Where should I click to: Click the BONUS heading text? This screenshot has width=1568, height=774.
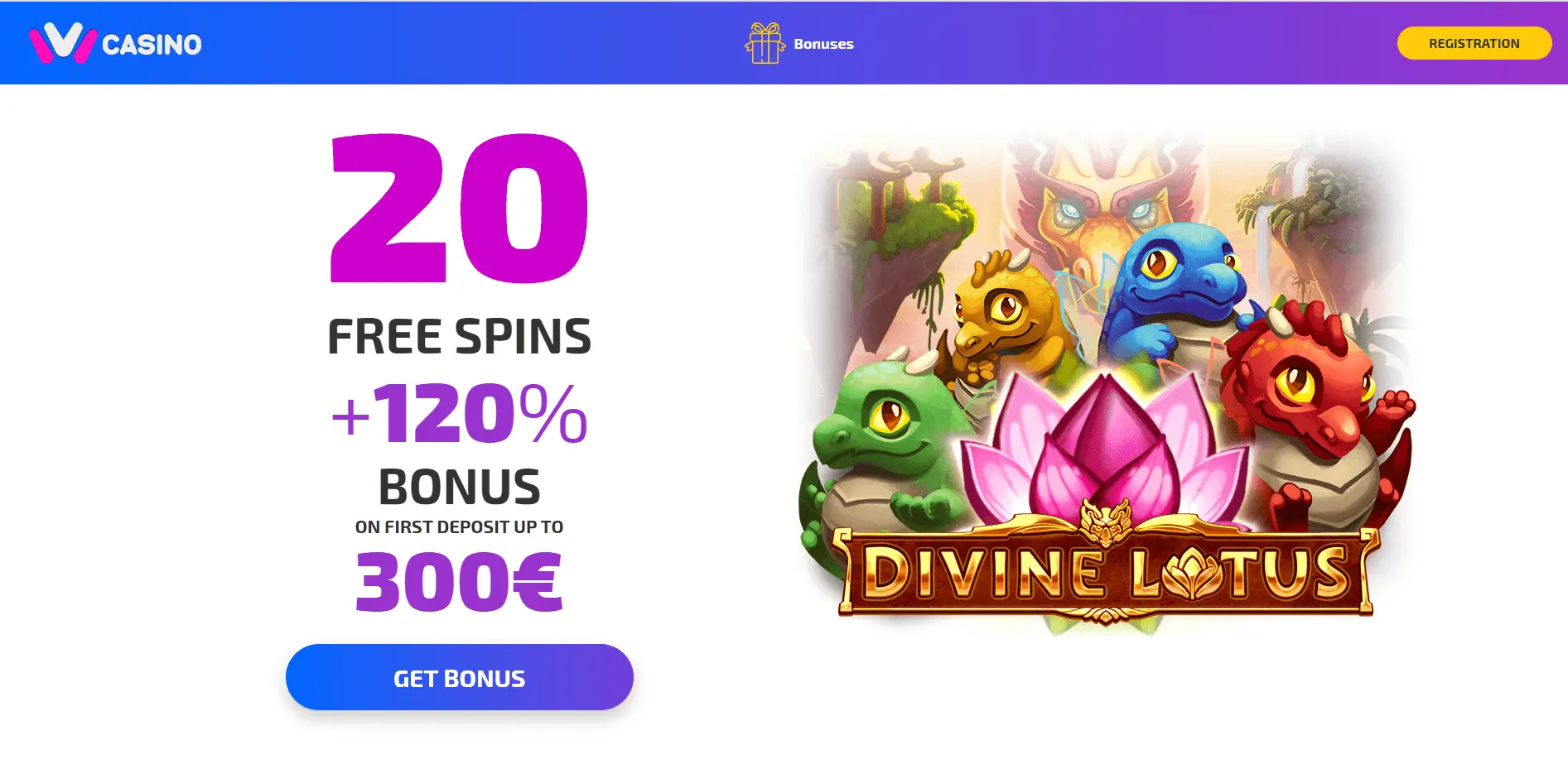point(460,486)
